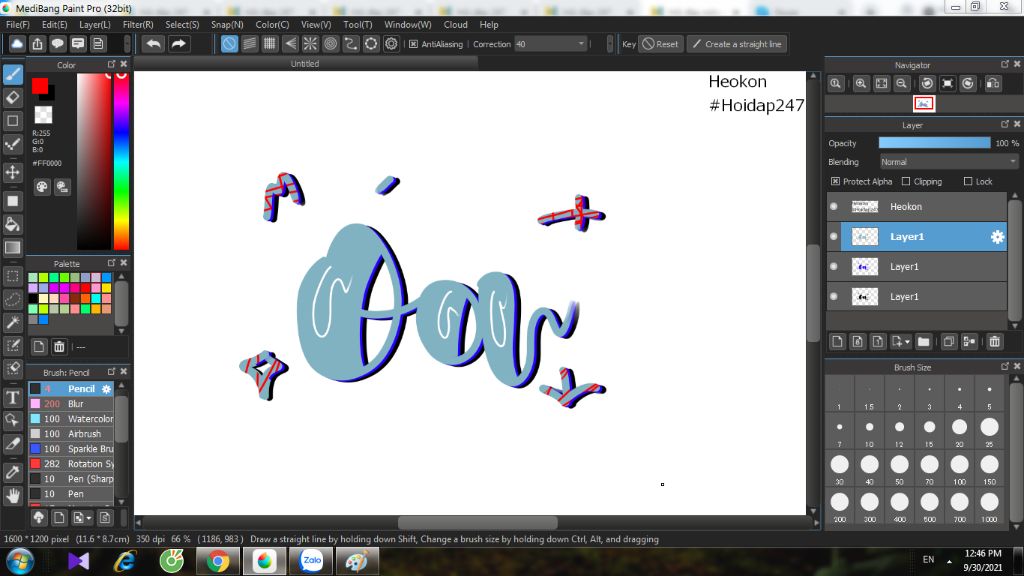This screenshot has height=576, width=1024.
Task: Open the add layer type dropdown arrow
Action: [907, 342]
